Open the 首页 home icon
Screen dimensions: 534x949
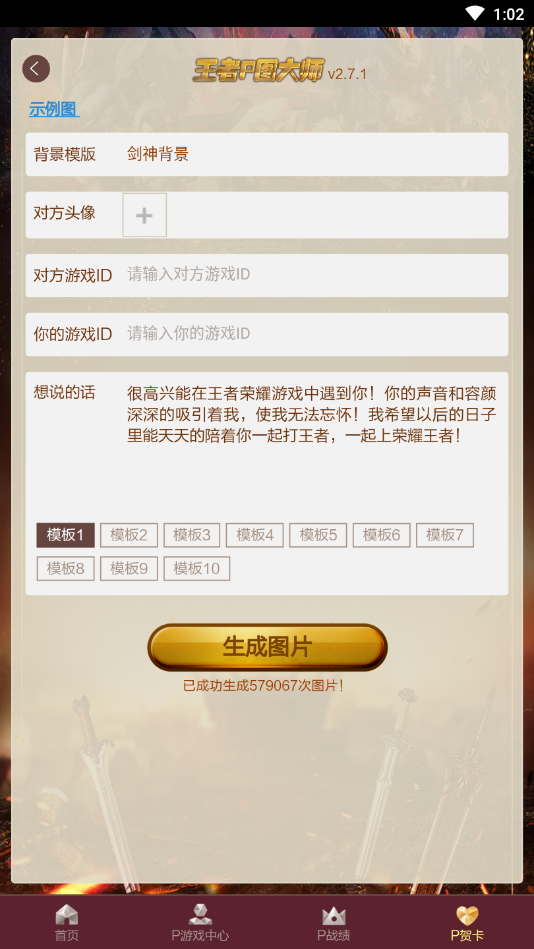coord(67,915)
